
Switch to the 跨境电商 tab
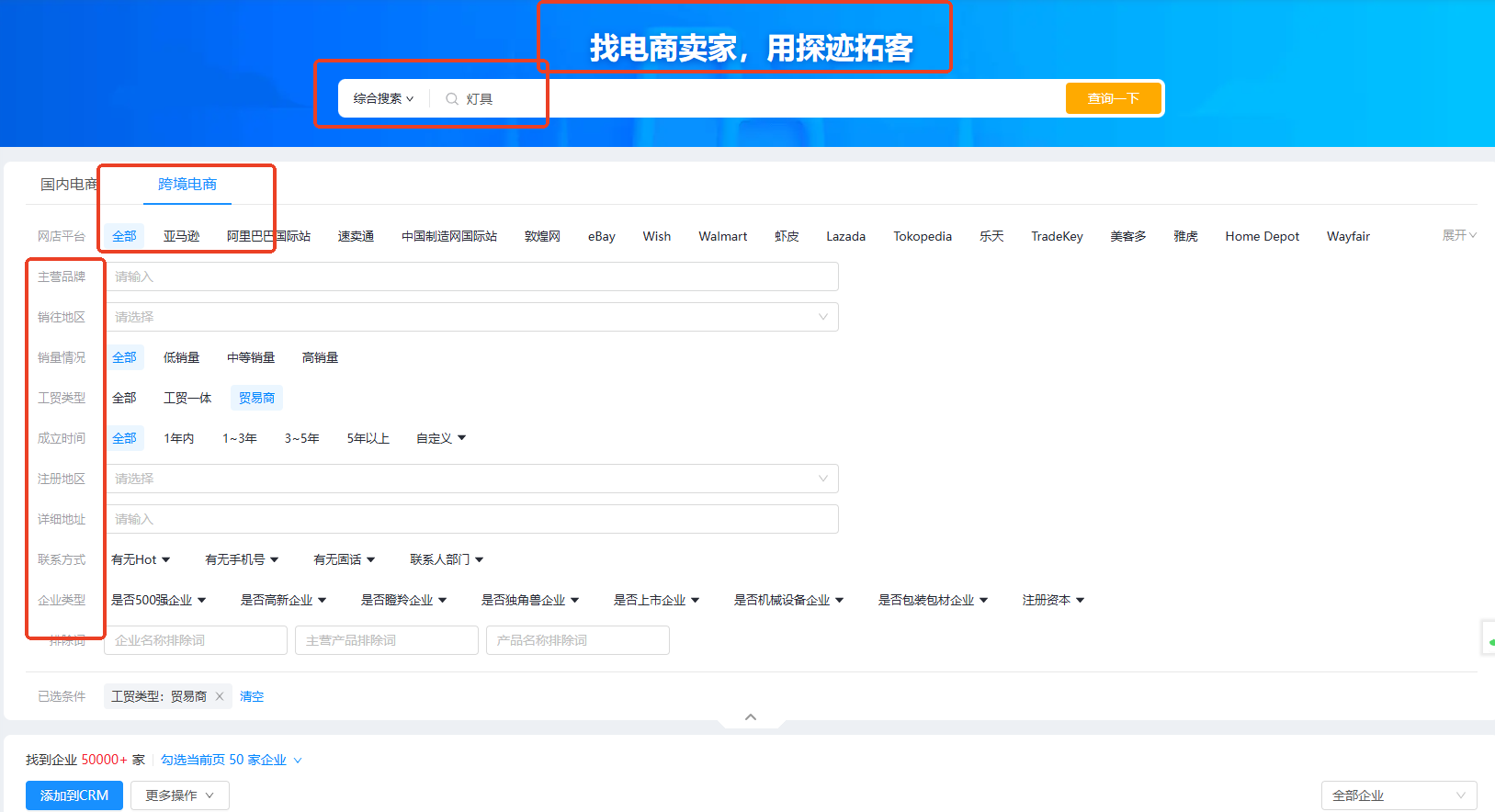(x=187, y=185)
